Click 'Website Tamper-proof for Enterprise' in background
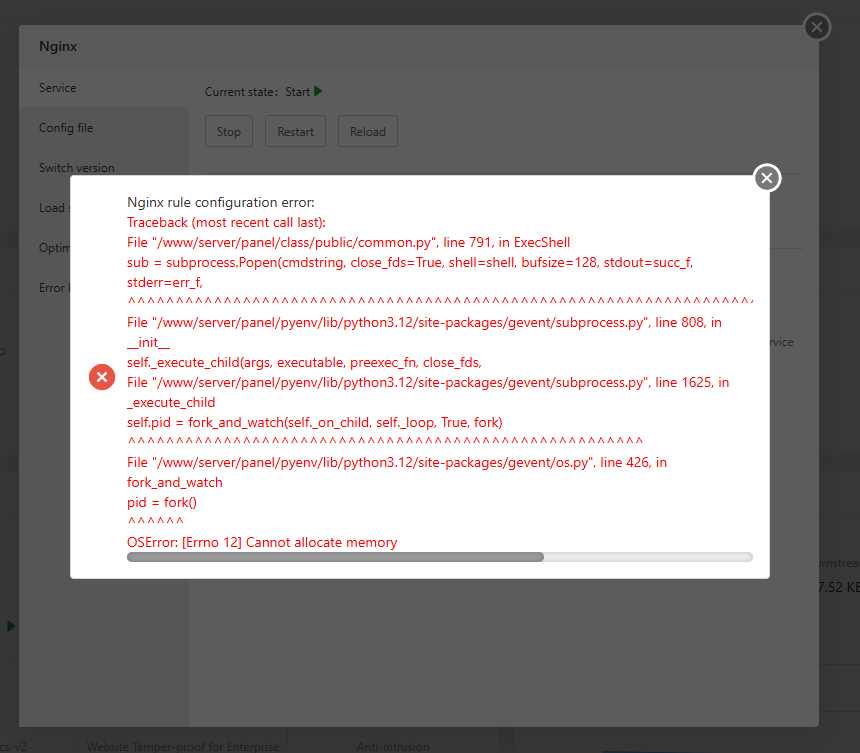Image resolution: width=860 pixels, height=753 pixels. [183, 746]
